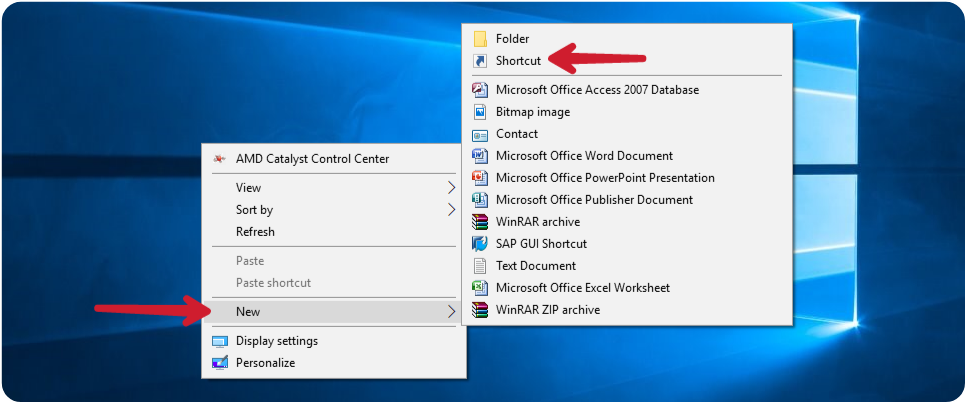Image resolution: width=966 pixels, height=403 pixels.
Task: Click the Word Document icon
Action: coord(480,156)
